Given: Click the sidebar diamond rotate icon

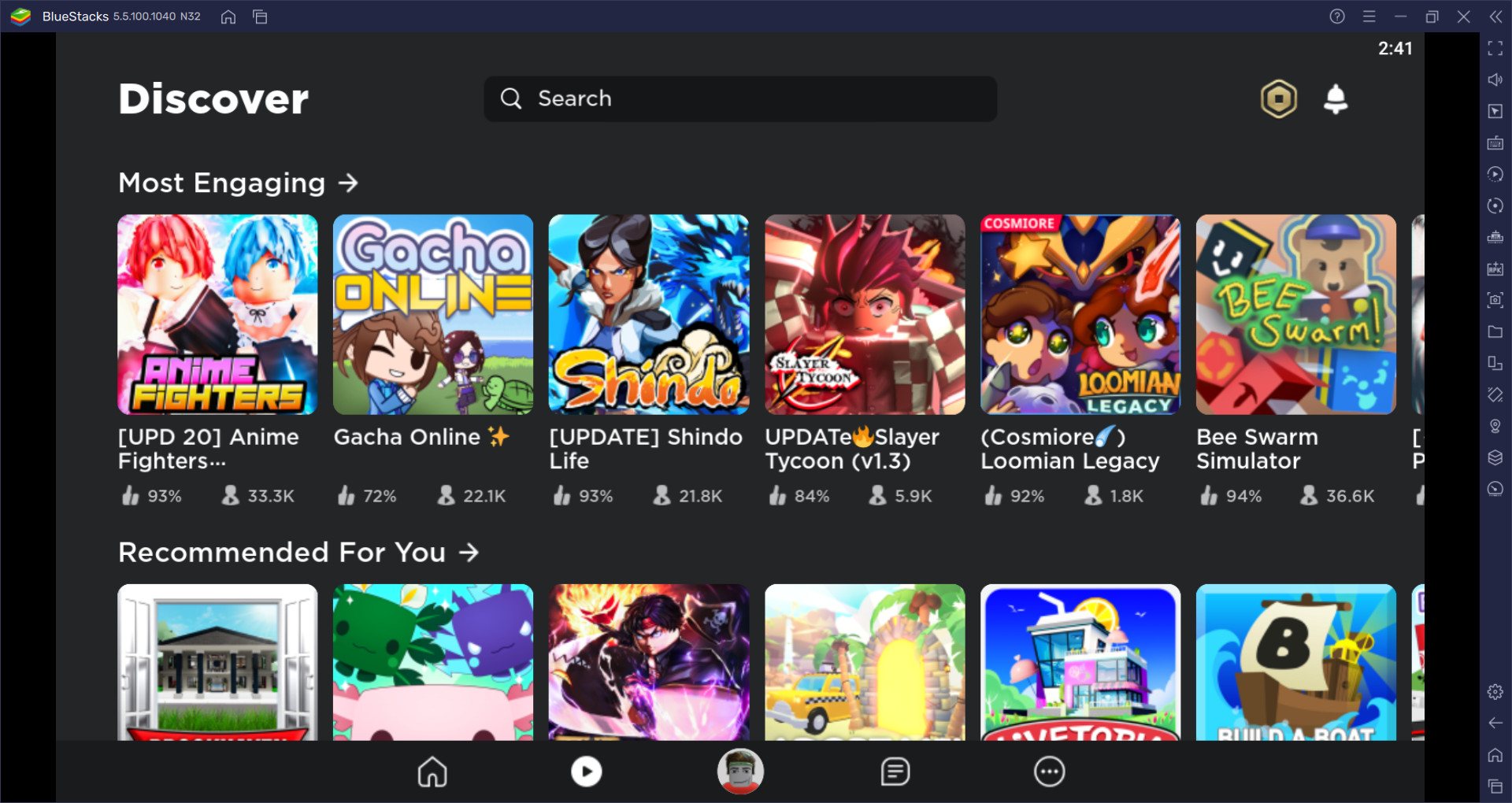Looking at the screenshot, I should point(1495,394).
